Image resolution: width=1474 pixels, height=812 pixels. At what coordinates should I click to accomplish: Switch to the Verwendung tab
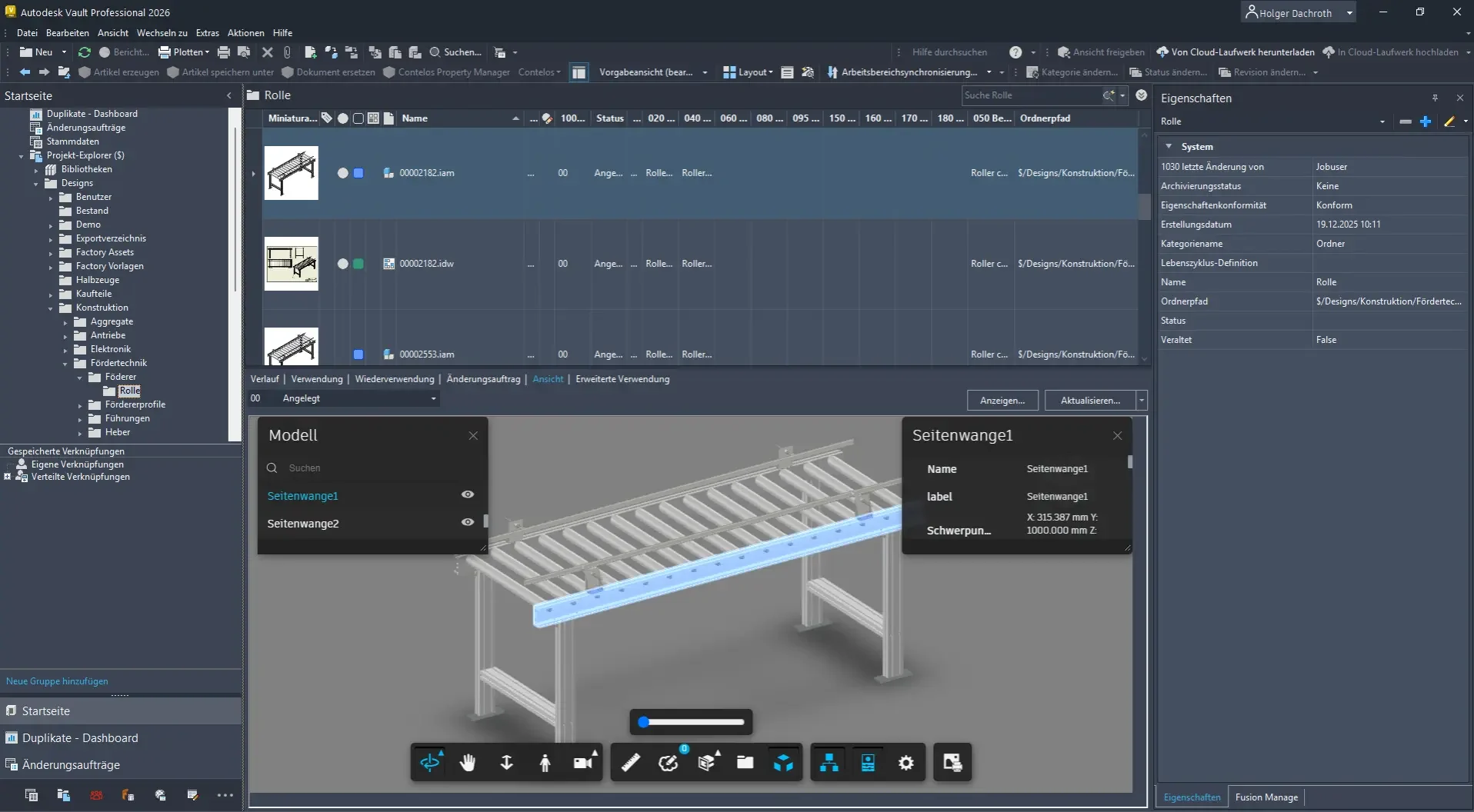[317, 379]
